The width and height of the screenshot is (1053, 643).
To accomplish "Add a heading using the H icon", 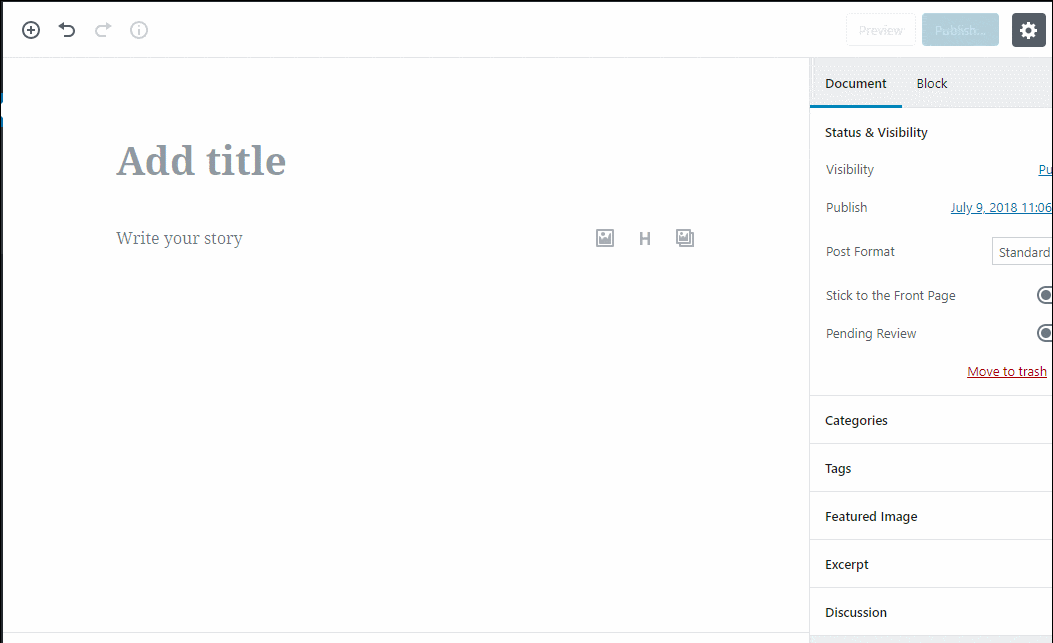I will click(644, 238).
